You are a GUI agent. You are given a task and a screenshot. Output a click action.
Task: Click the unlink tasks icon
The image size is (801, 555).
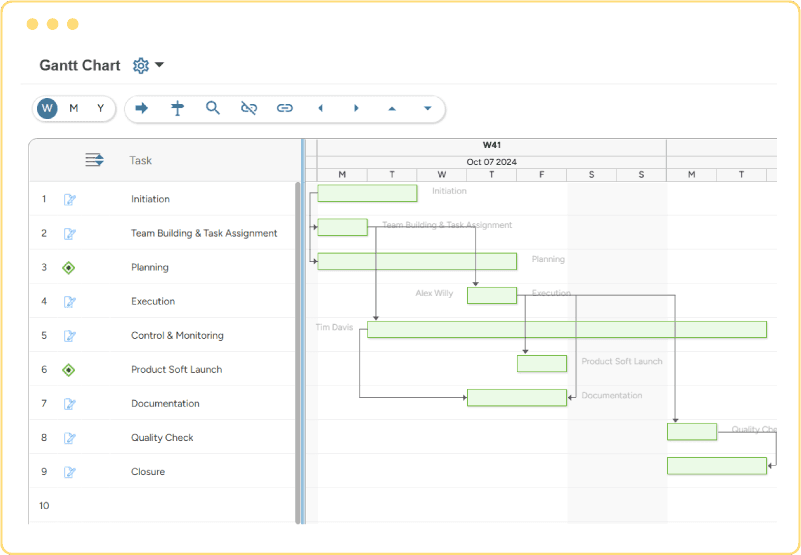tap(249, 108)
